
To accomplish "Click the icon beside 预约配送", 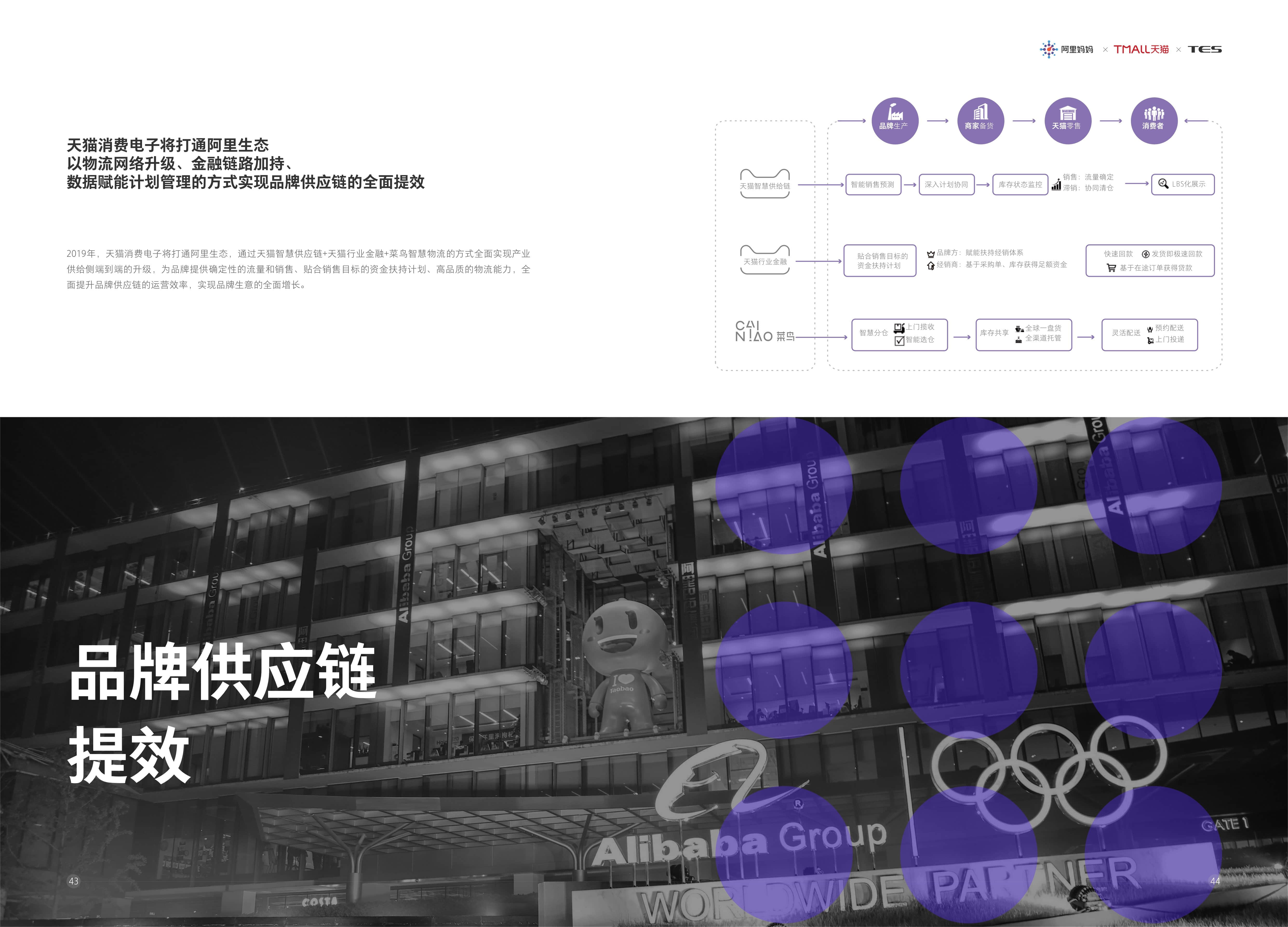I will tap(1150, 329).
